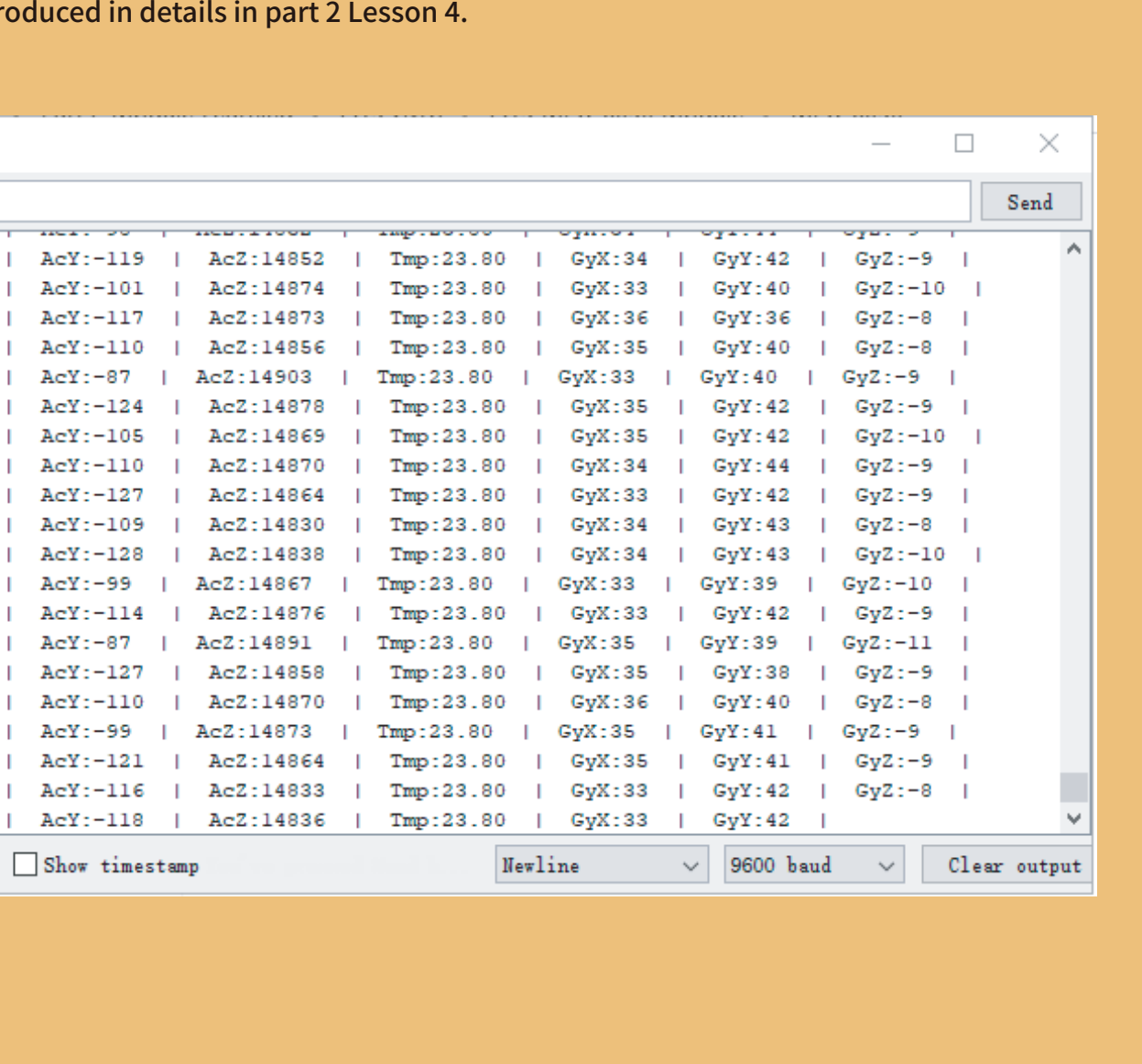The image size is (1142, 1064).
Task: Click the value AcY:-101
Action: click(x=92, y=288)
